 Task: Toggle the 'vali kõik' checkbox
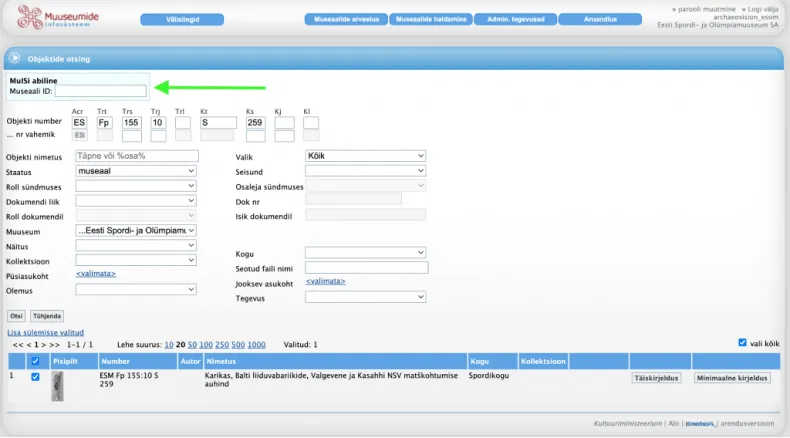[x=742, y=342]
